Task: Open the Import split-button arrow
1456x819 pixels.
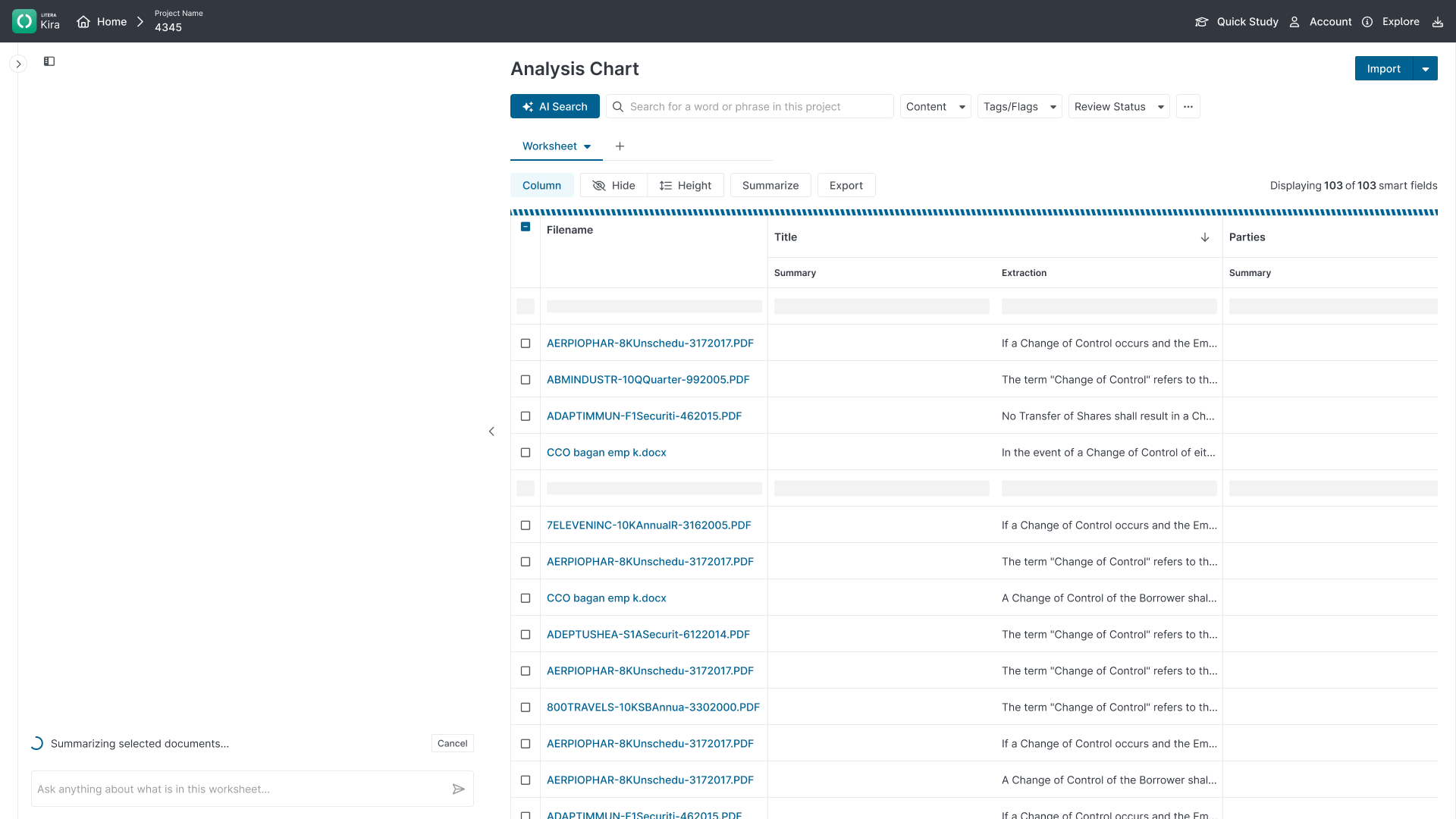Action: click(x=1426, y=68)
